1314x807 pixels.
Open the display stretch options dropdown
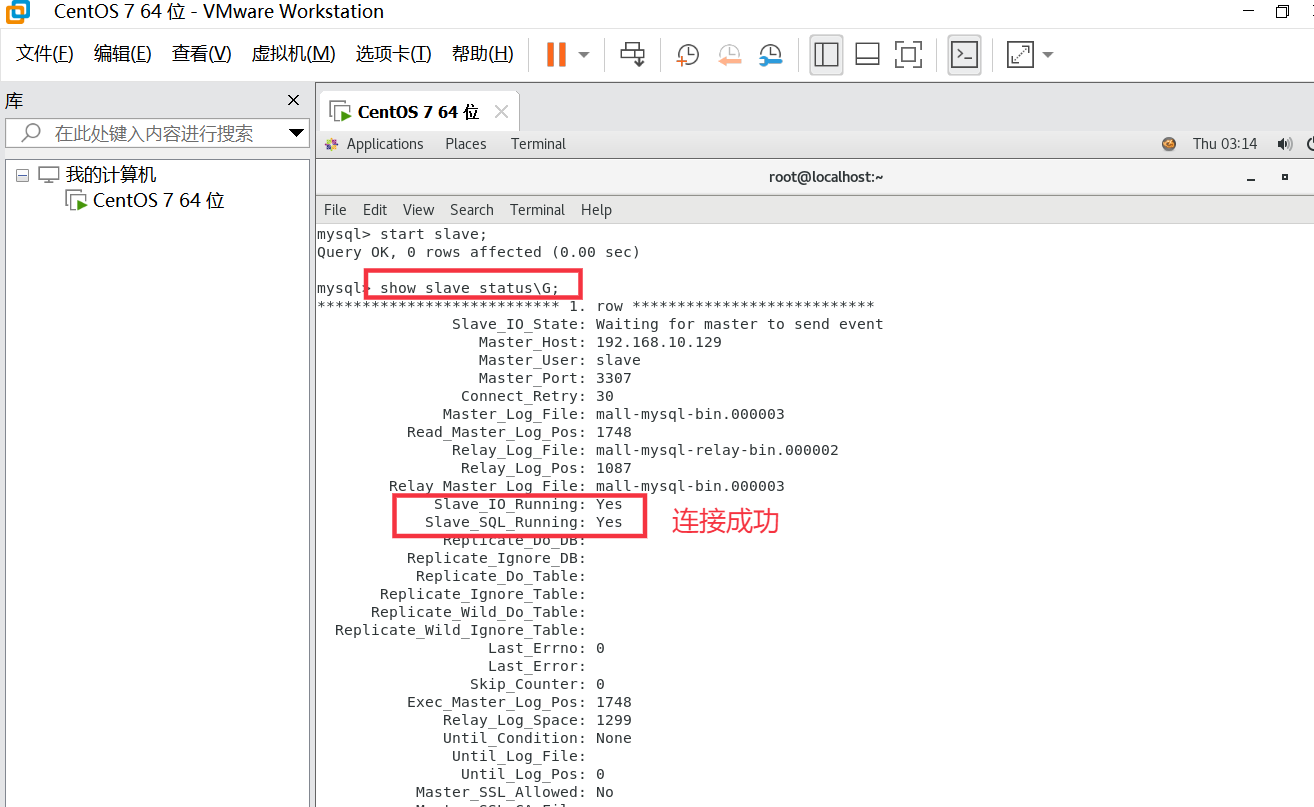point(1047,55)
